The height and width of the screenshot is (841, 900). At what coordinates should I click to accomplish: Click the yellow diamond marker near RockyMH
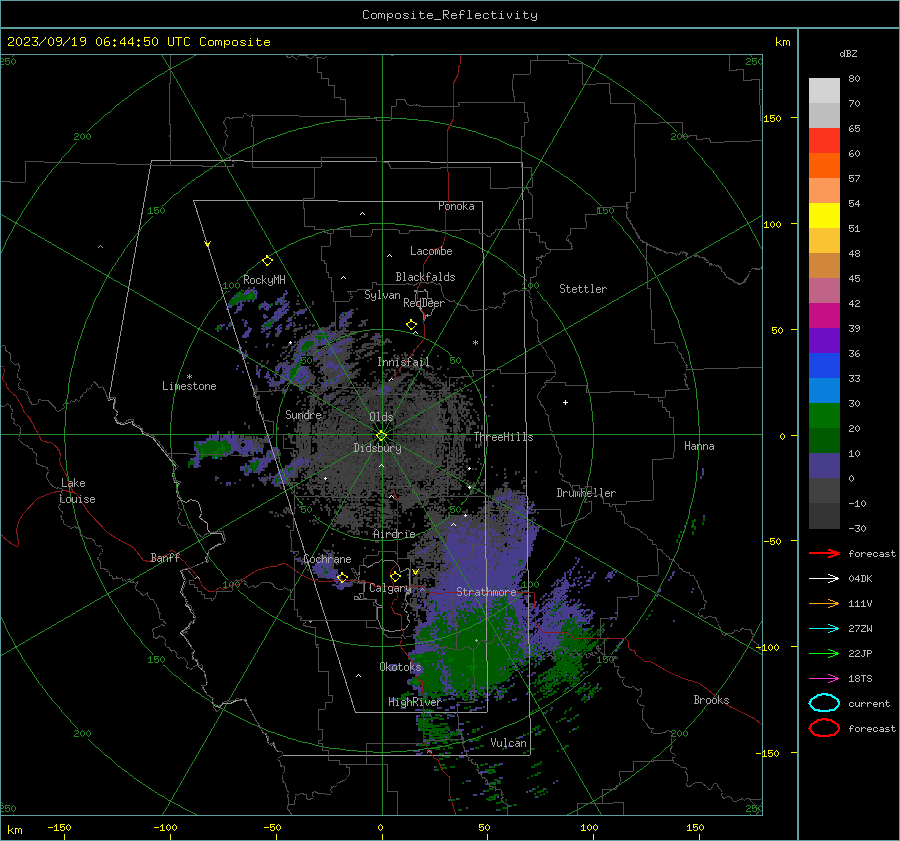267,261
